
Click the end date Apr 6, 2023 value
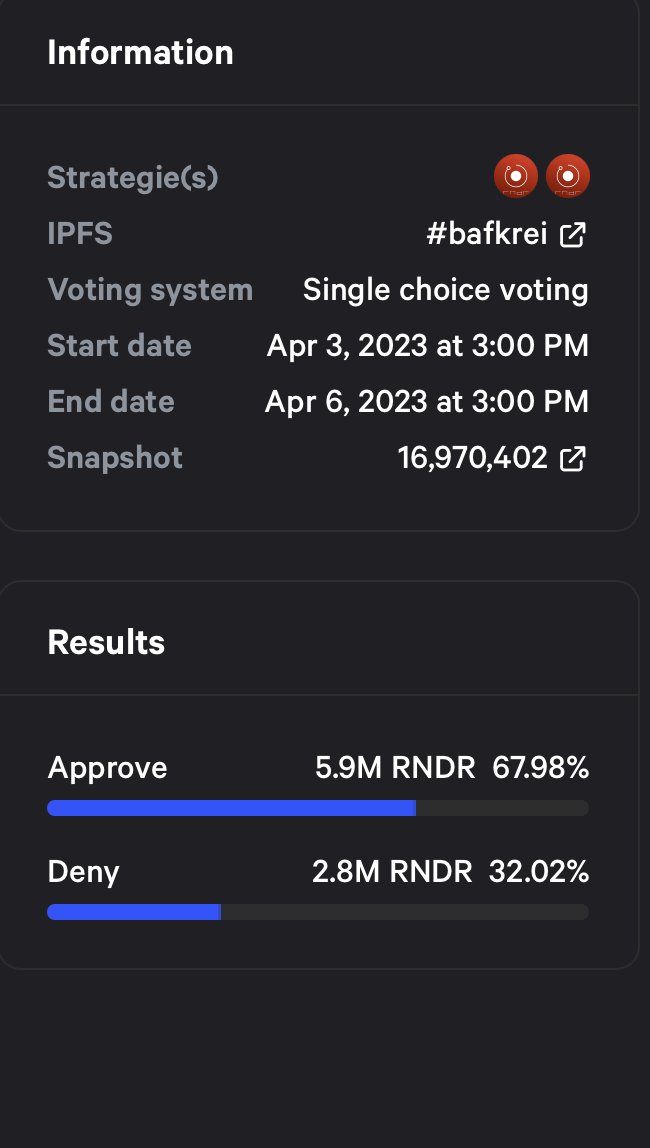pyautogui.click(x=427, y=401)
